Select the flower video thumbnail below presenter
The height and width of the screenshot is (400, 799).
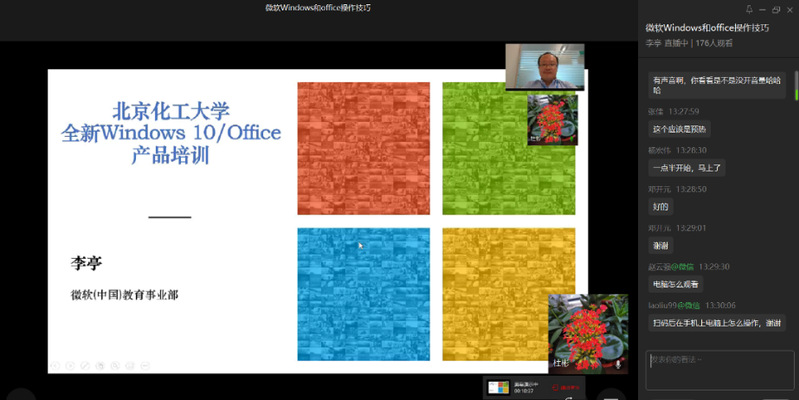point(552,119)
